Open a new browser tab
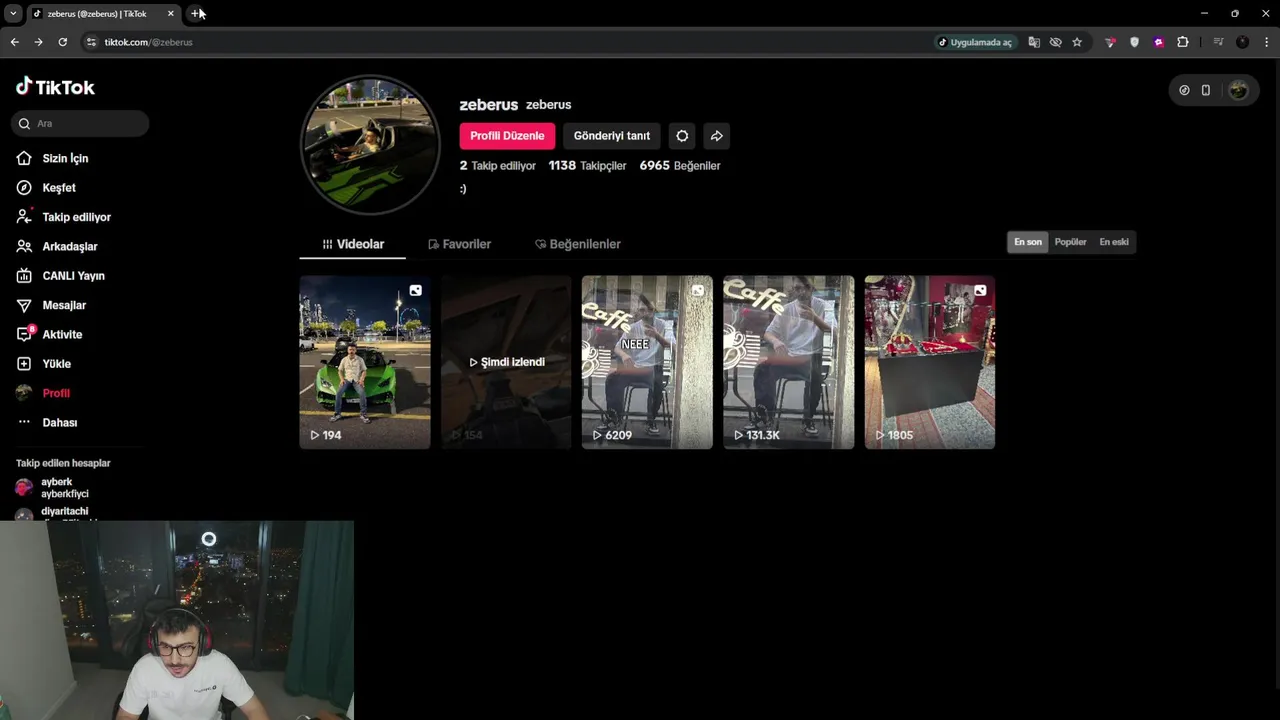This screenshot has width=1280, height=720. point(195,13)
